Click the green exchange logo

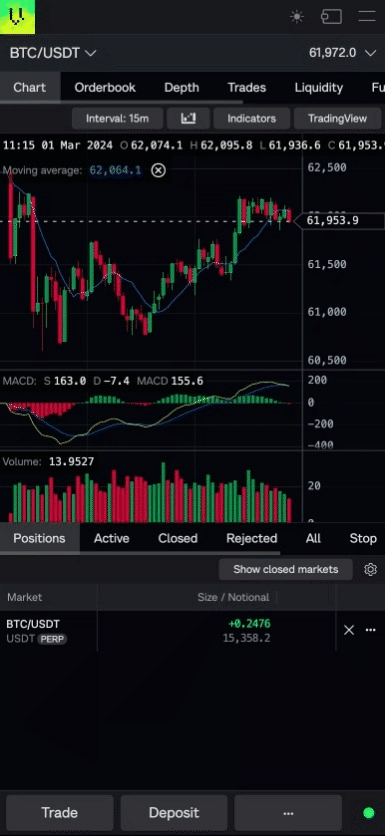click(x=18, y=17)
